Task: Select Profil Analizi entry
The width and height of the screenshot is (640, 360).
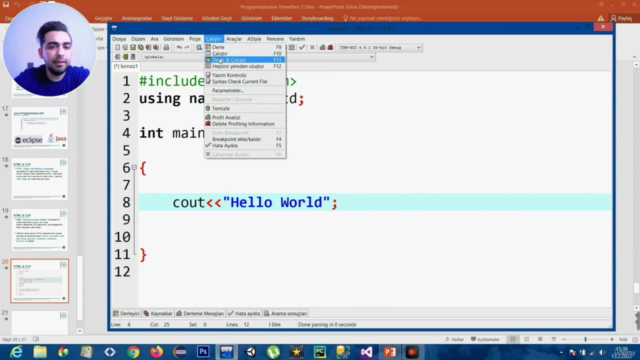Action: pos(245,118)
